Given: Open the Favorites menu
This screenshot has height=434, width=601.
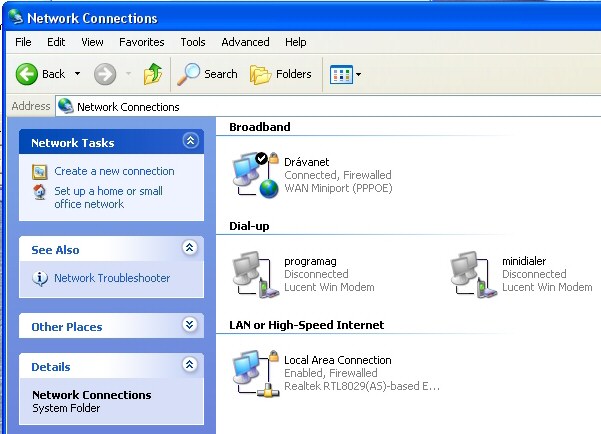Looking at the screenshot, I should coord(141,42).
